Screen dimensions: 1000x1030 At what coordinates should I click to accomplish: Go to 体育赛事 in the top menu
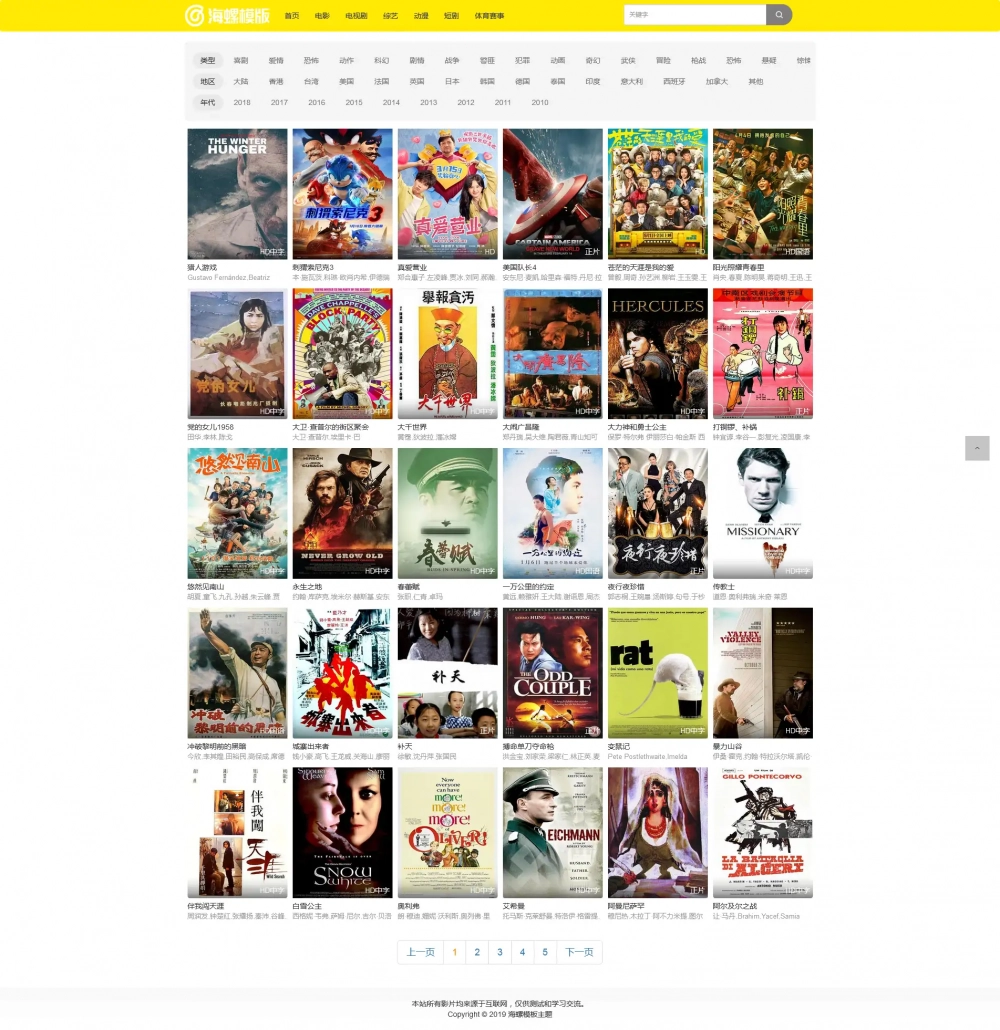tap(489, 16)
